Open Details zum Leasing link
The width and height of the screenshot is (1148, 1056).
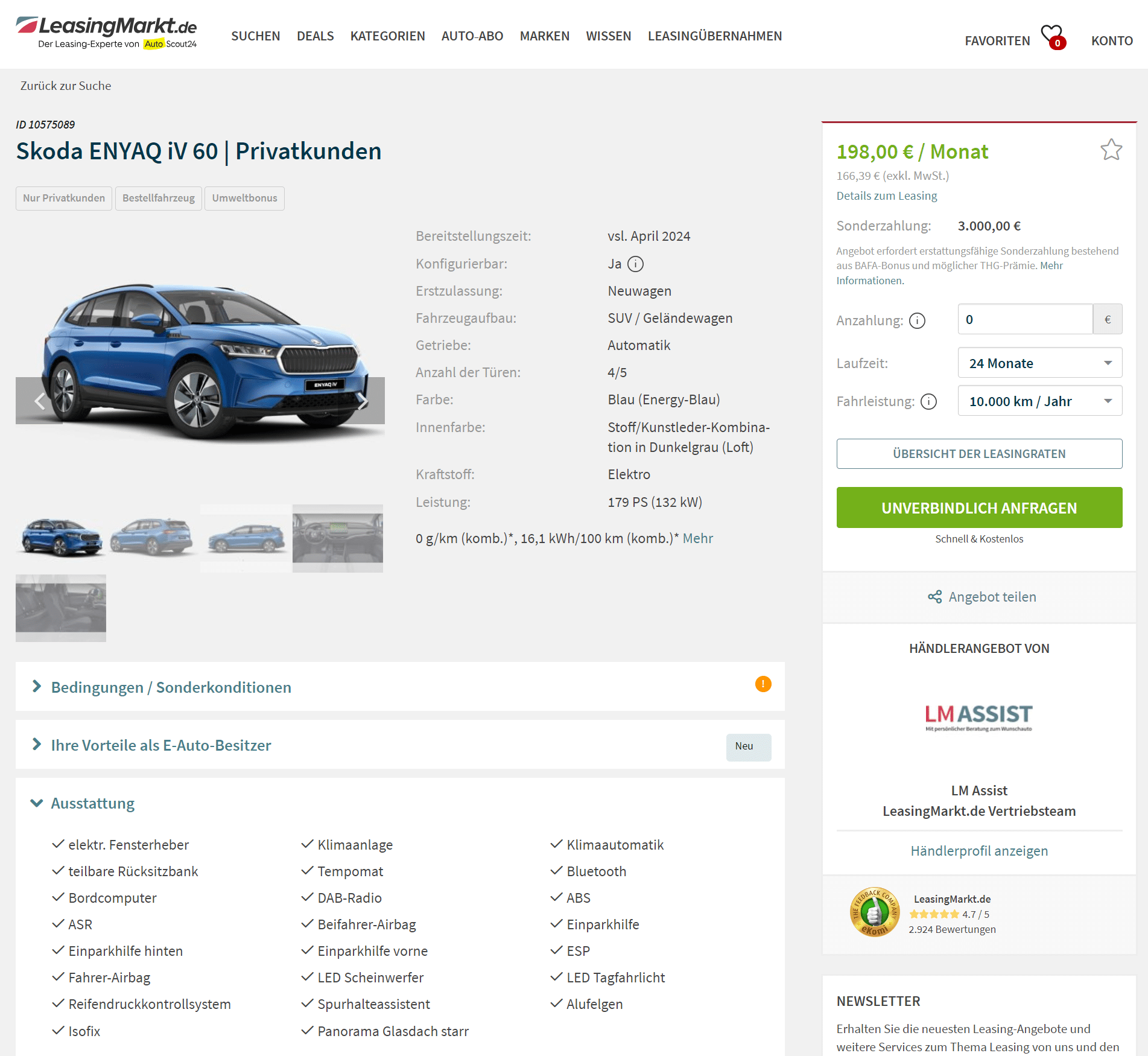click(886, 196)
